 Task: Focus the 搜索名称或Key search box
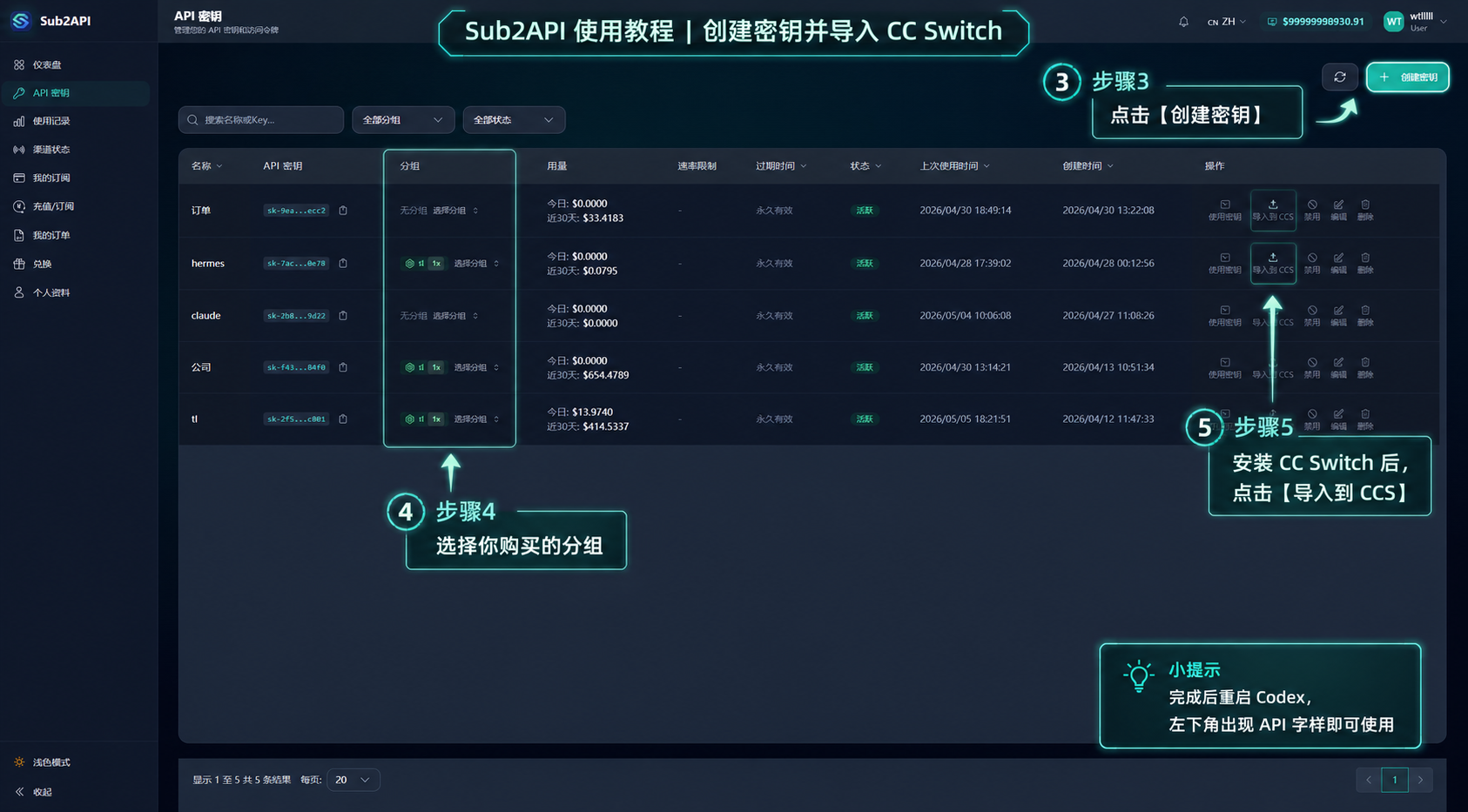[261, 120]
